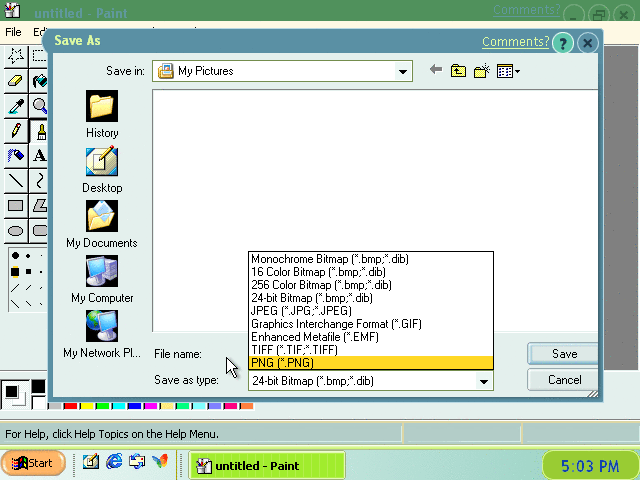Select the Eraser tool

coord(16,81)
